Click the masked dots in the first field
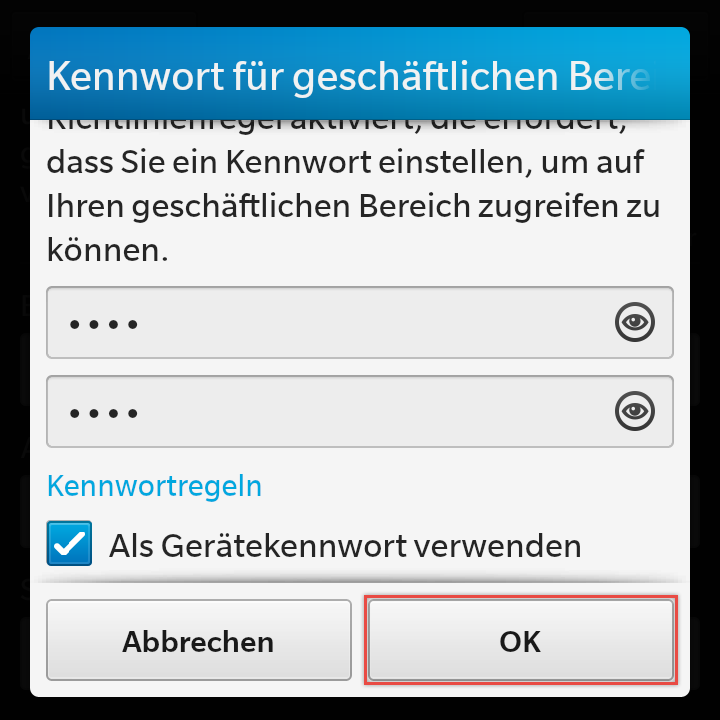This screenshot has height=720, width=720. click(103, 325)
